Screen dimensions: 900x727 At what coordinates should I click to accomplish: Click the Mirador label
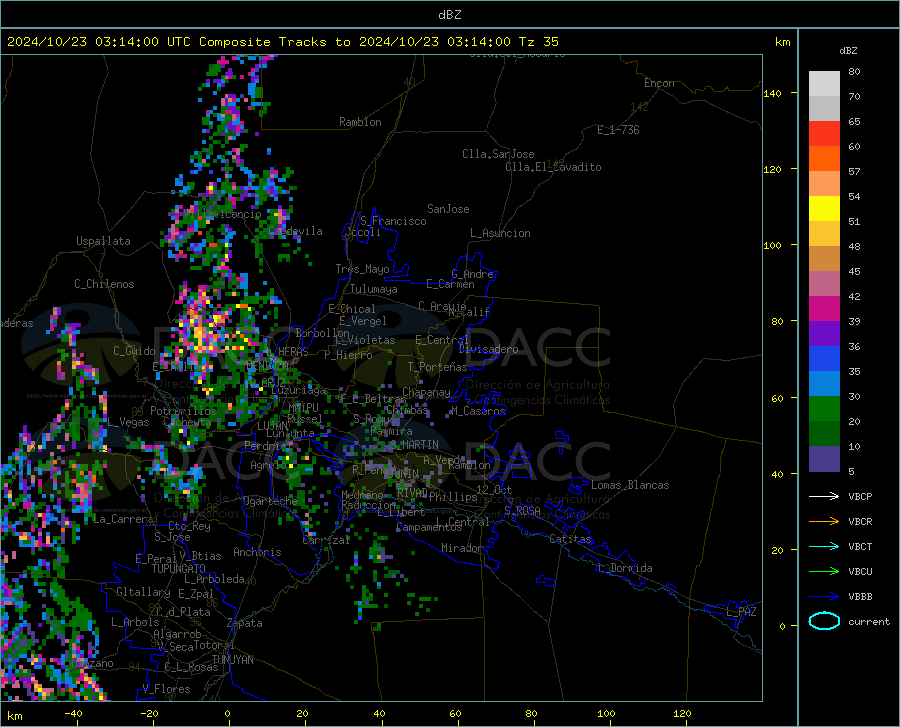coord(462,548)
